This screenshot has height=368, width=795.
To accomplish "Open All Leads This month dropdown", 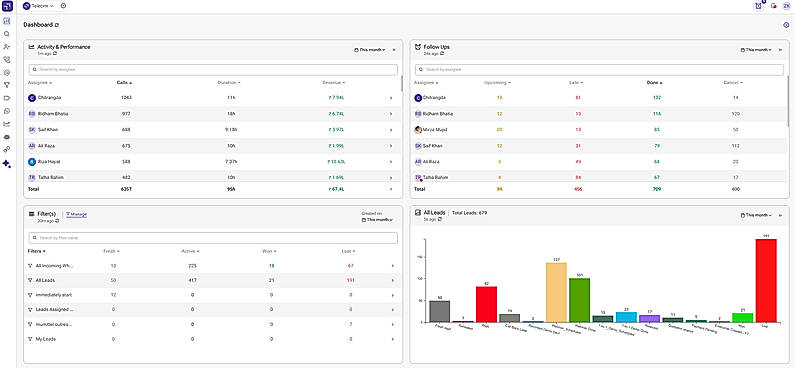I will point(756,215).
